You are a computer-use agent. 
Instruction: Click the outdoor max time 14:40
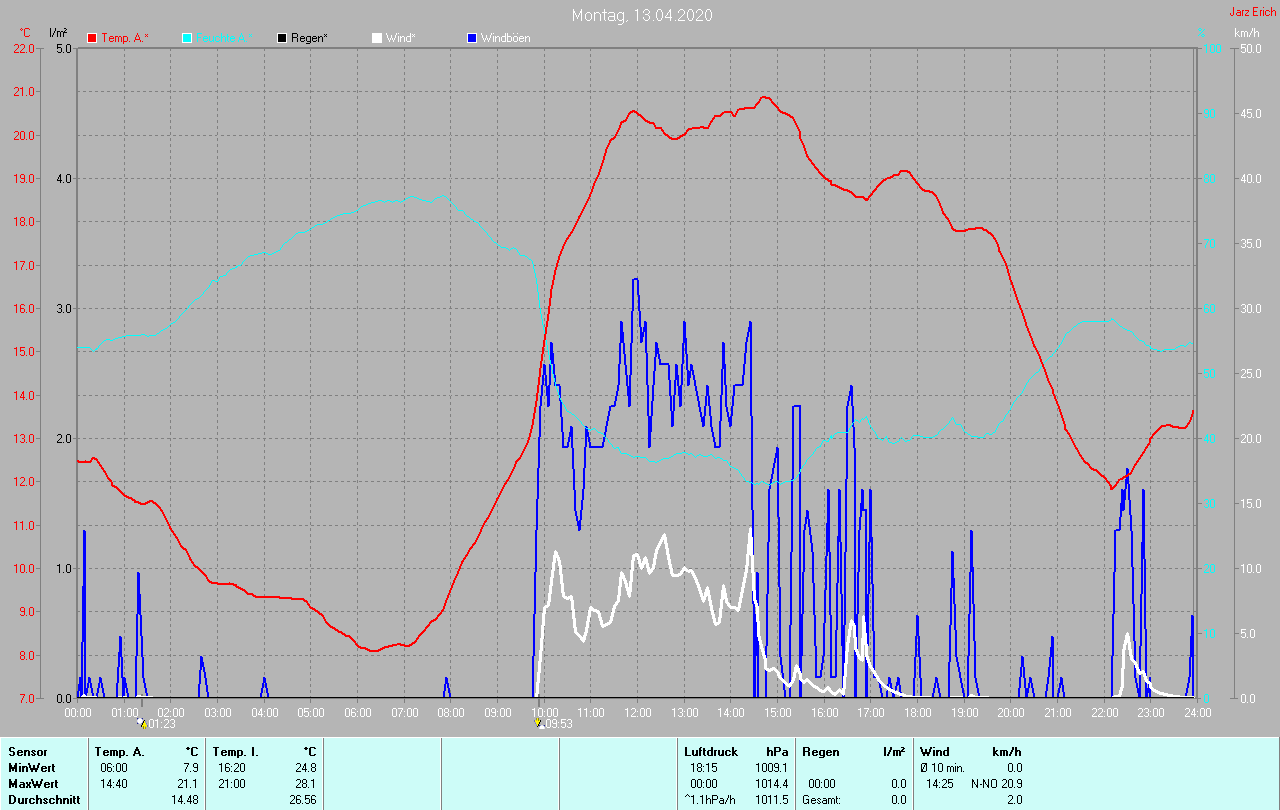click(114, 783)
